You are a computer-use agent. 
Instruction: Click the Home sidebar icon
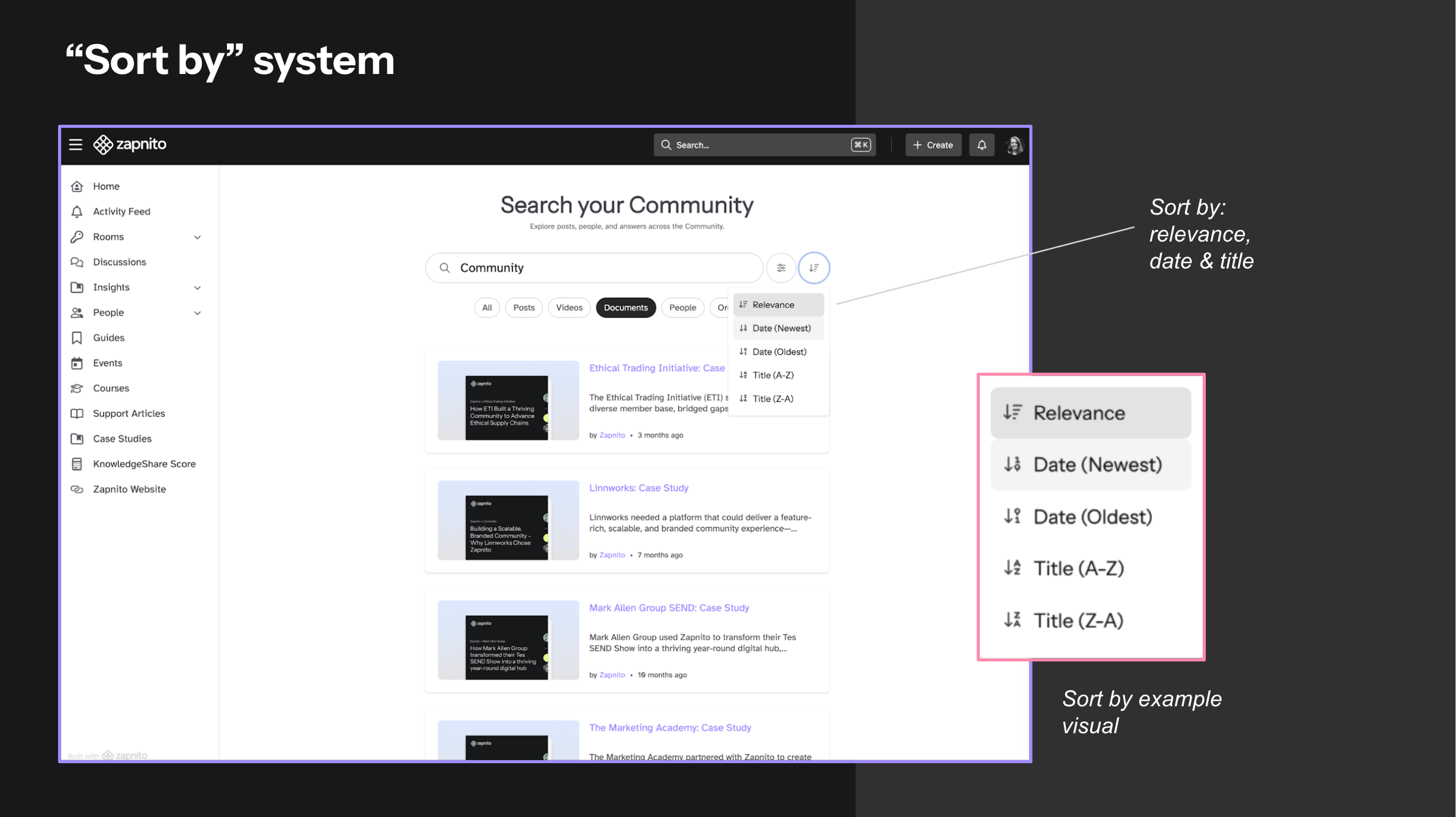77,187
